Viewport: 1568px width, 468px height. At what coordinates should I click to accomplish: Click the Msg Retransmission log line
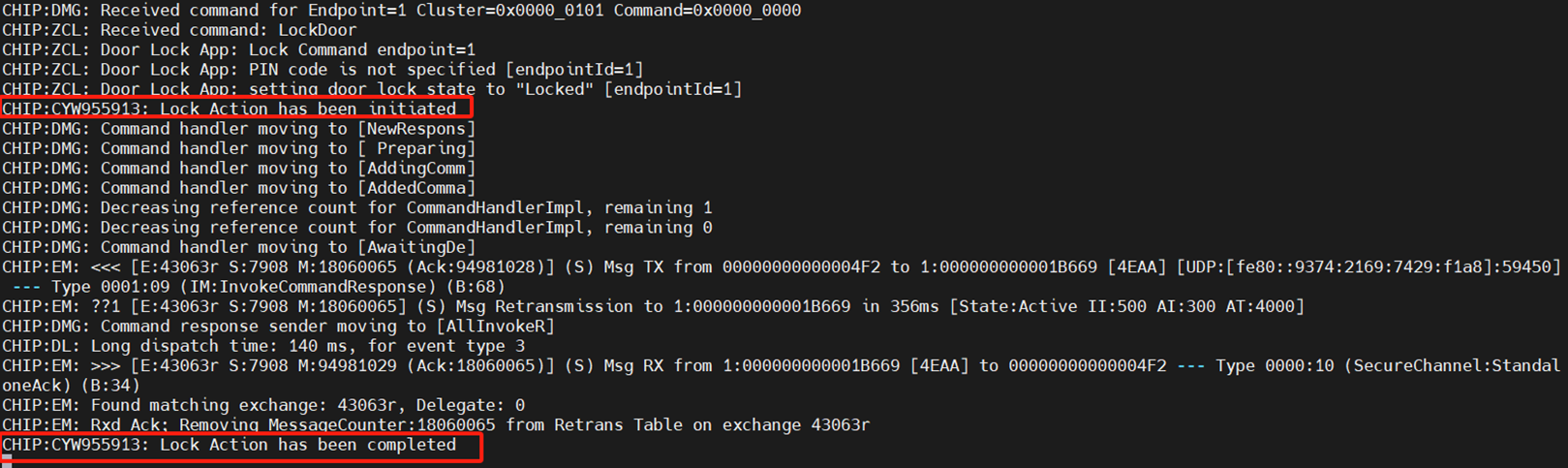coord(653,306)
